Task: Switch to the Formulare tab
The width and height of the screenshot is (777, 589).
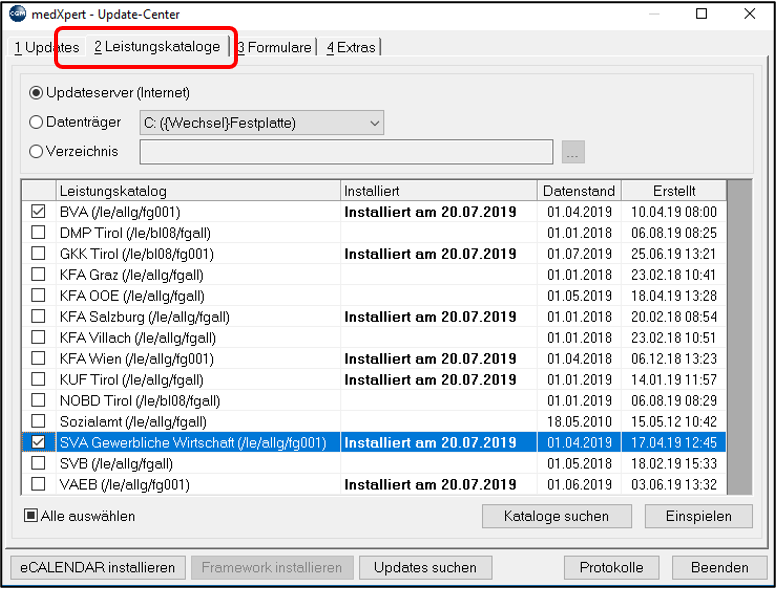Action: tap(275, 48)
